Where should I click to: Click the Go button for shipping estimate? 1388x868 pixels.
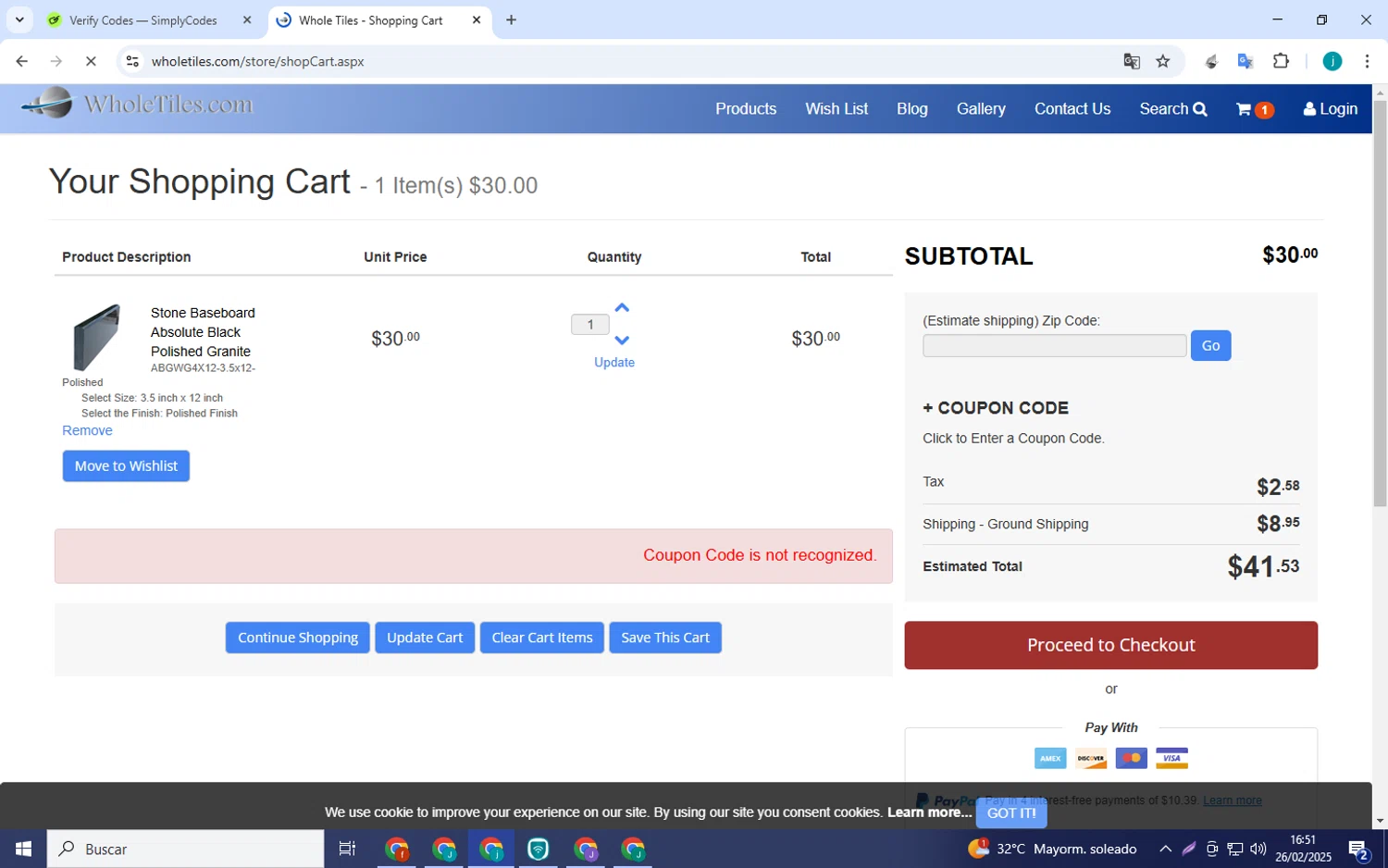click(1210, 346)
